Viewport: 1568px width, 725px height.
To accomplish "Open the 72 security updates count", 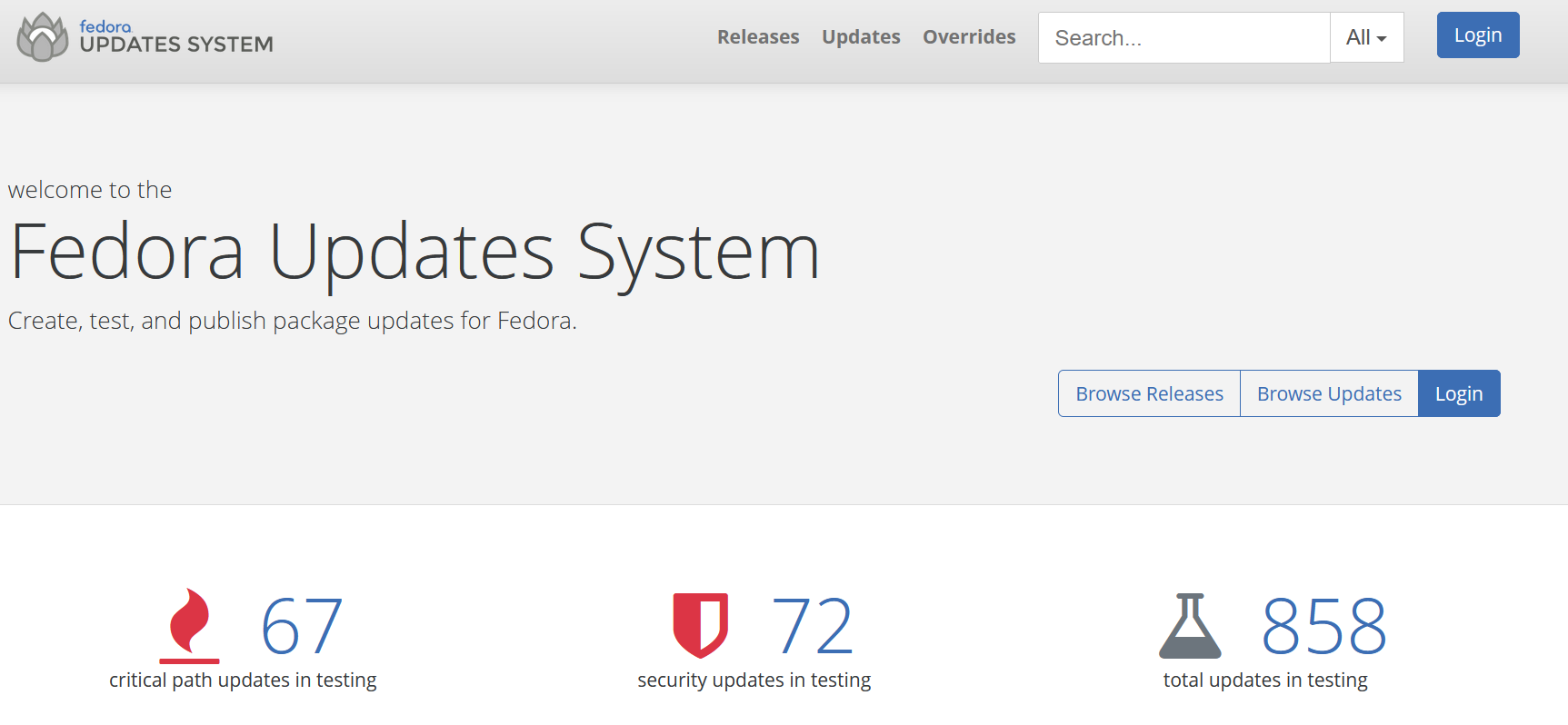I will [813, 626].
